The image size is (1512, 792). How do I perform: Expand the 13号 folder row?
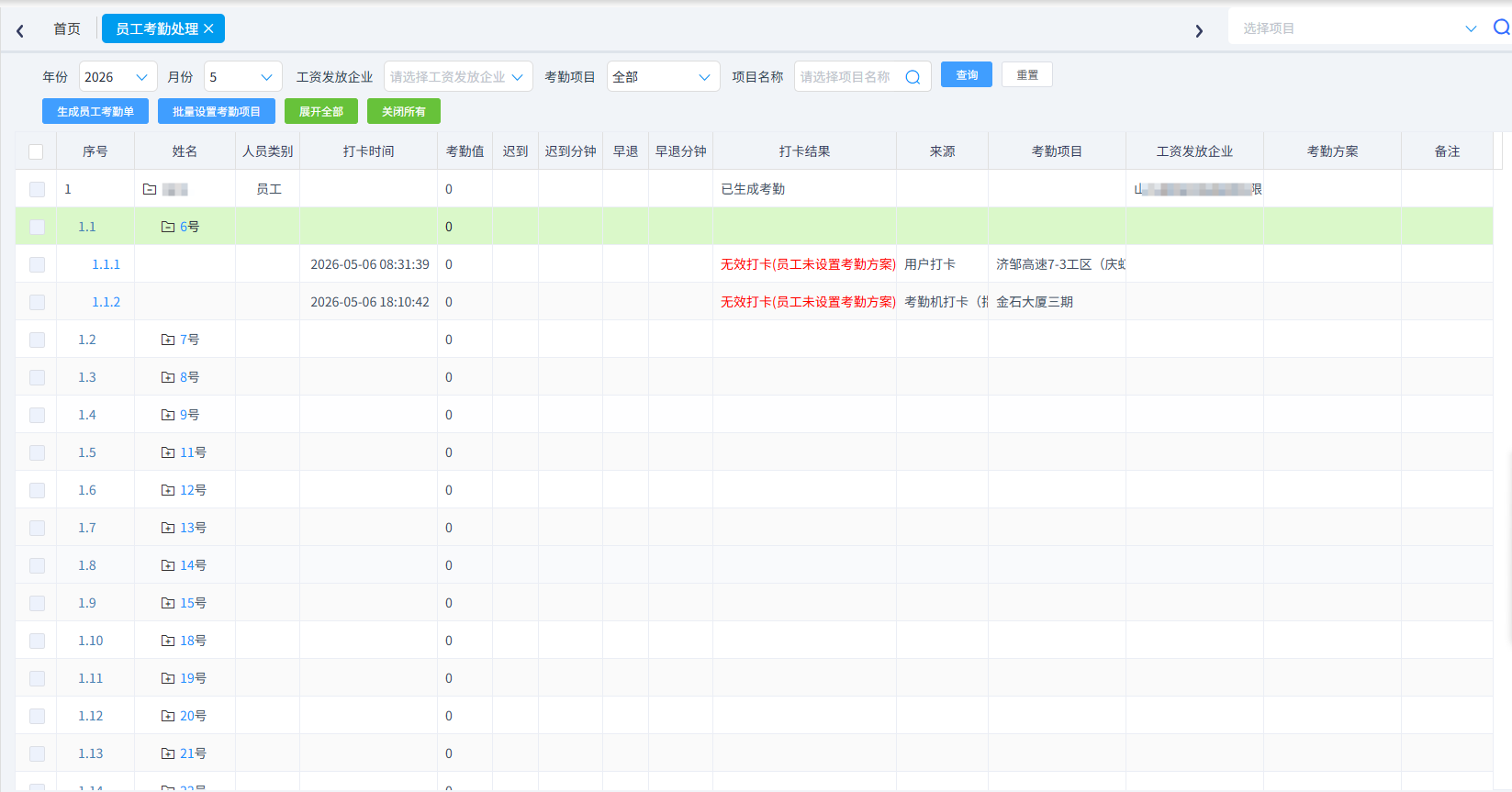pyautogui.click(x=168, y=528)
